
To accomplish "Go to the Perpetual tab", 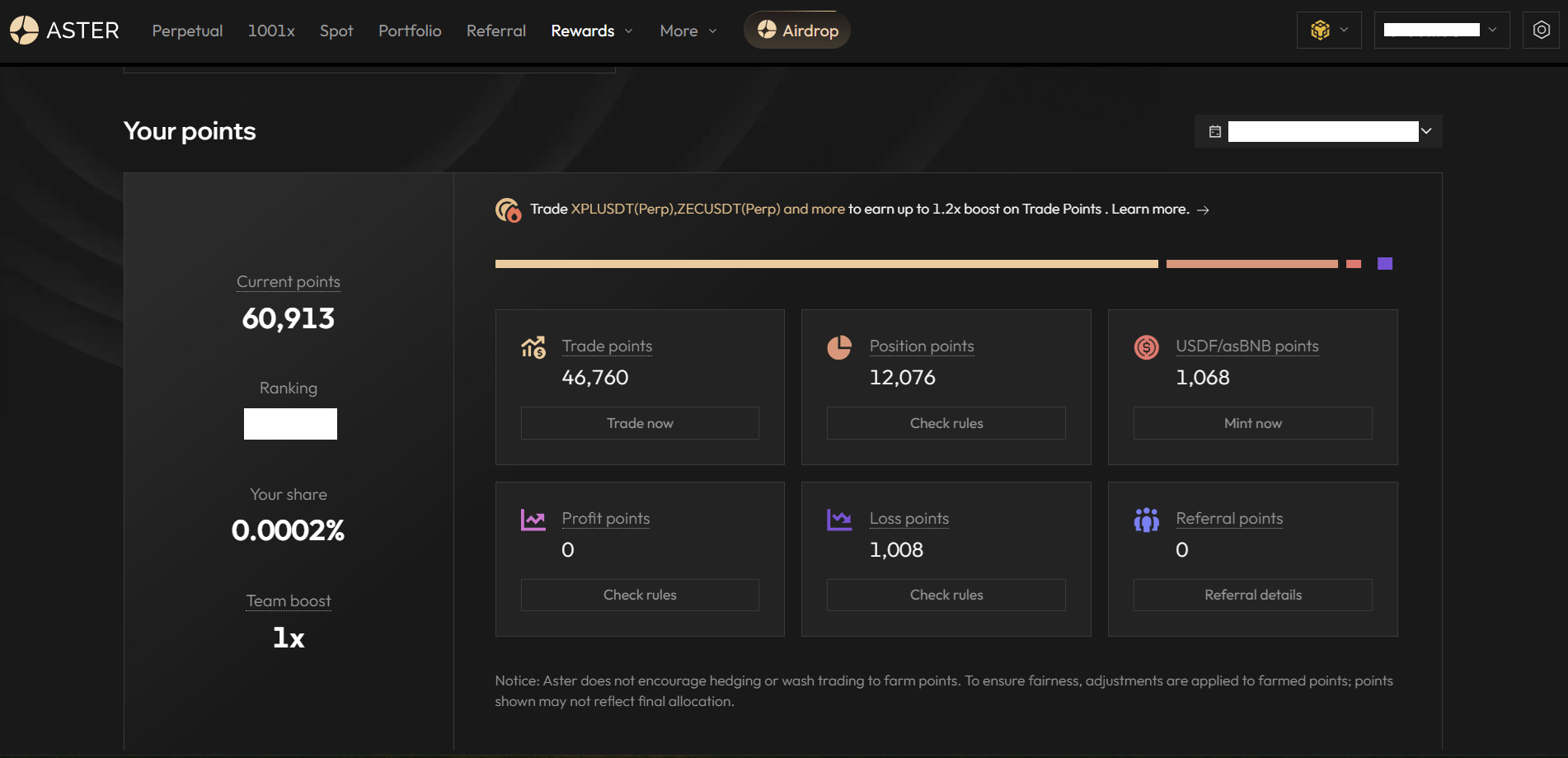I will pyautogui.click(x=187, y=31).
